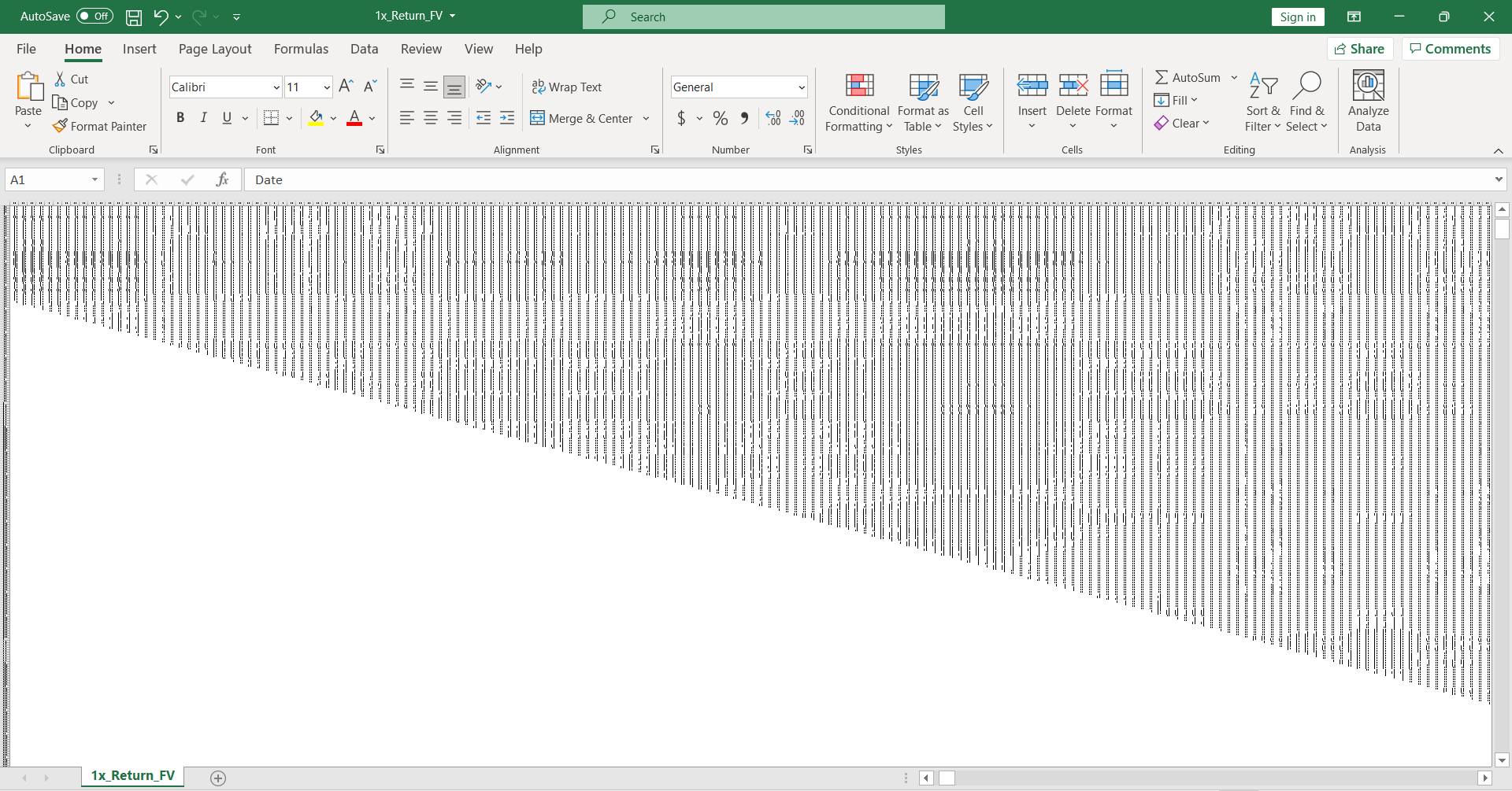Apply the yellow Fill Color swatch
1512x791 pixels.
point(316,118)
